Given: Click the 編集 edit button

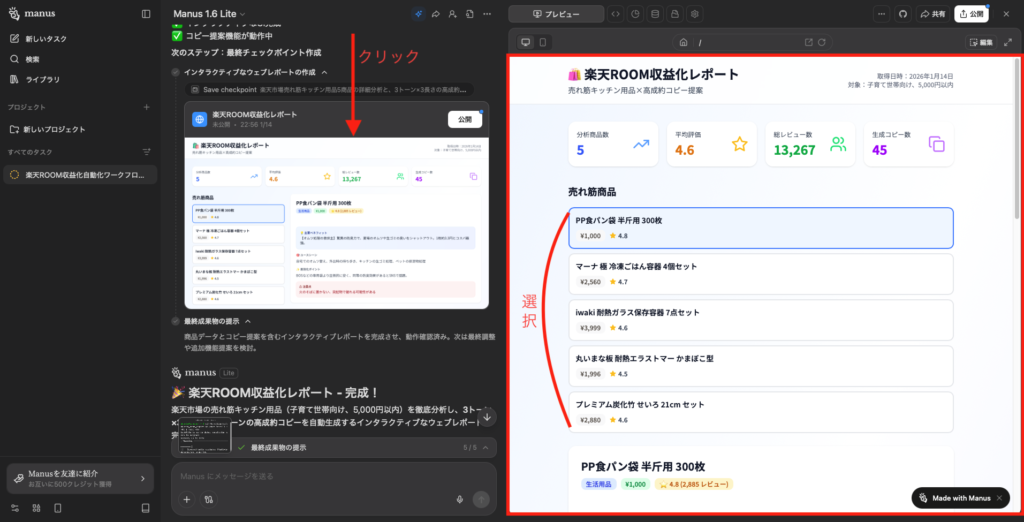Looking at the screenshot, I should click(982, 42).
